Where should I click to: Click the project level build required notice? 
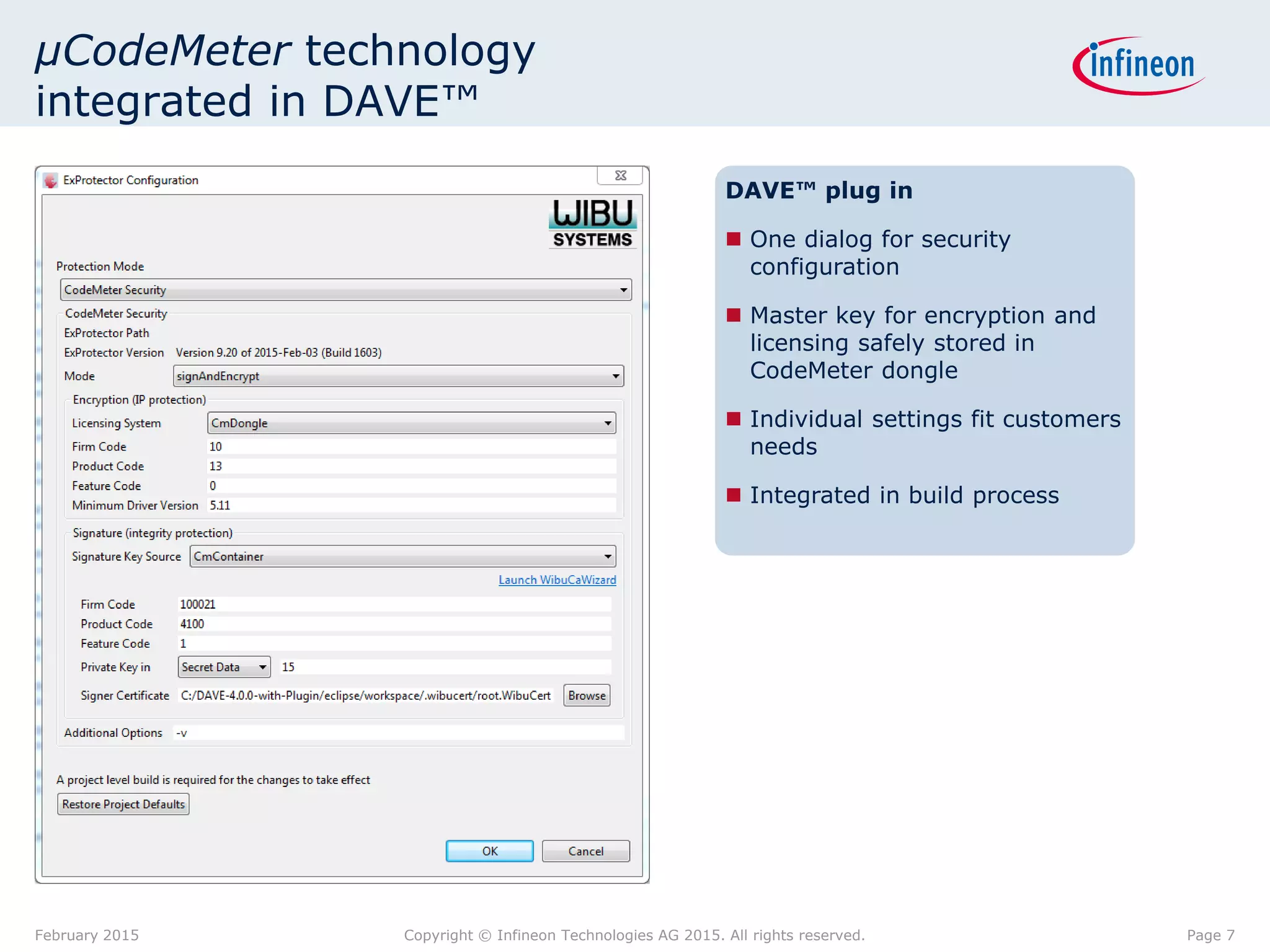[x=213, y=780]
